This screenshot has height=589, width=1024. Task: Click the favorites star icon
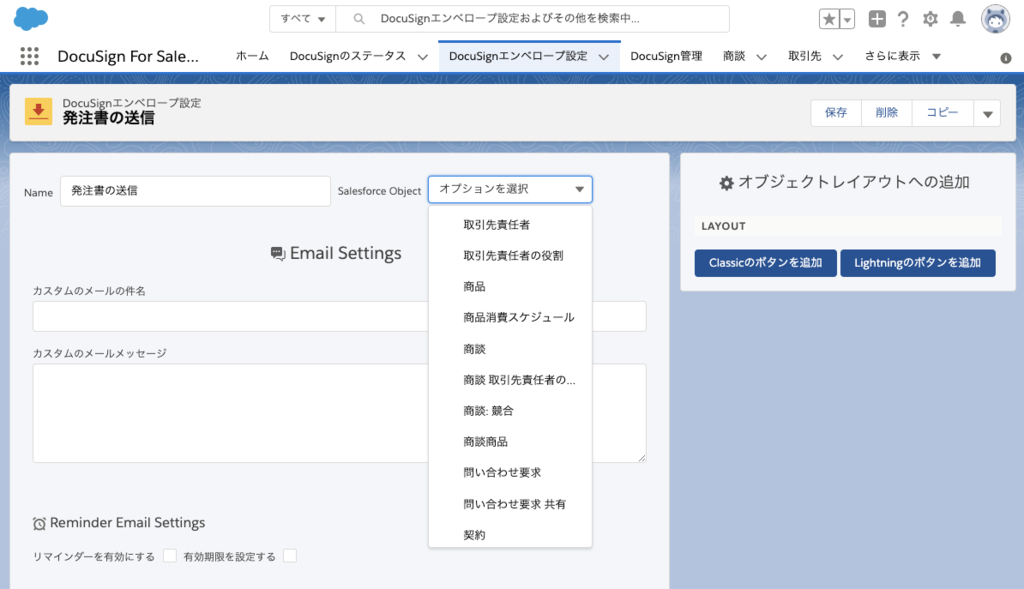829,19
